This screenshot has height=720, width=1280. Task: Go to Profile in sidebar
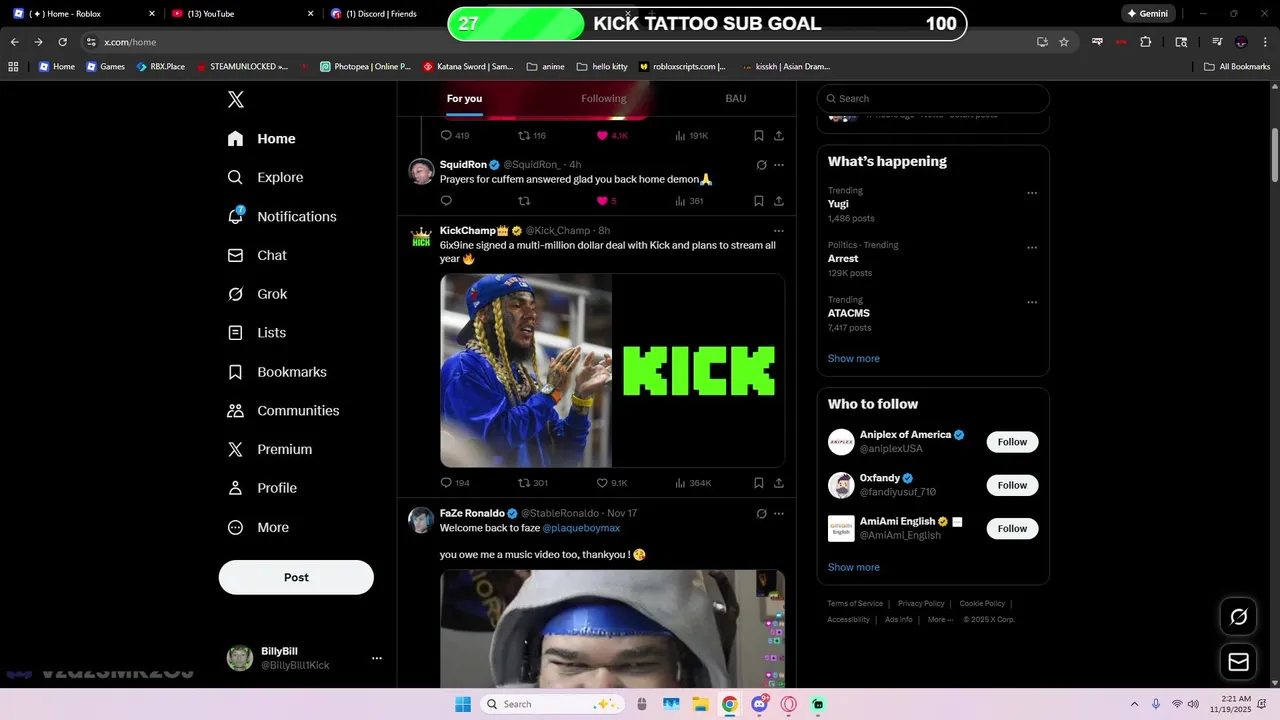(x=262, y=488)
